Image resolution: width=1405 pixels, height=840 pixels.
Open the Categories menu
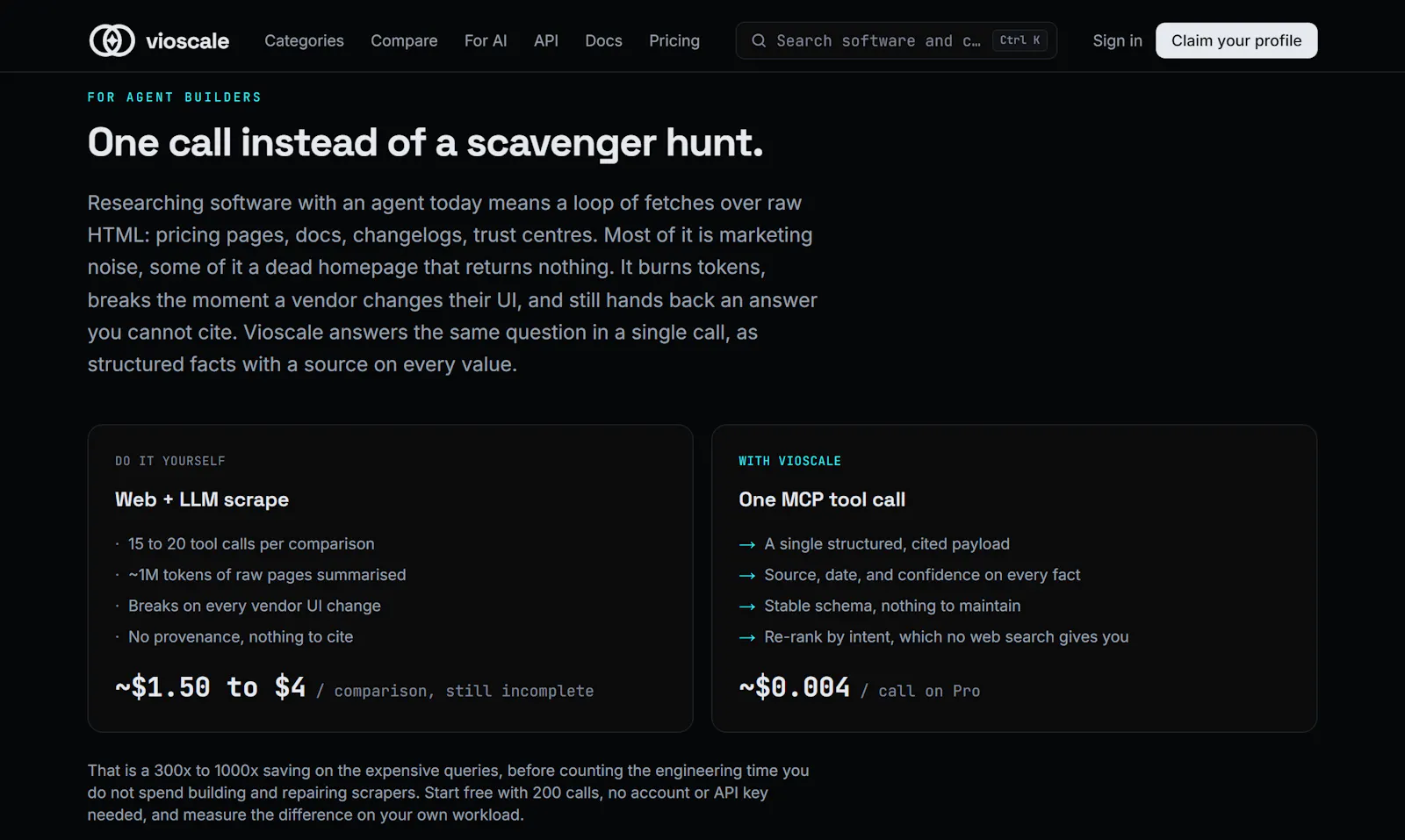point(304,40)
